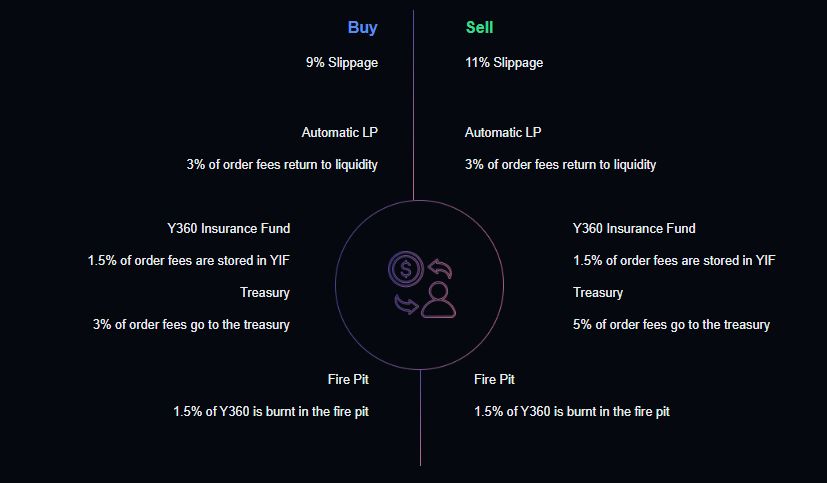
Task: Click Fire Pit label on buy side
Action: 348,380
